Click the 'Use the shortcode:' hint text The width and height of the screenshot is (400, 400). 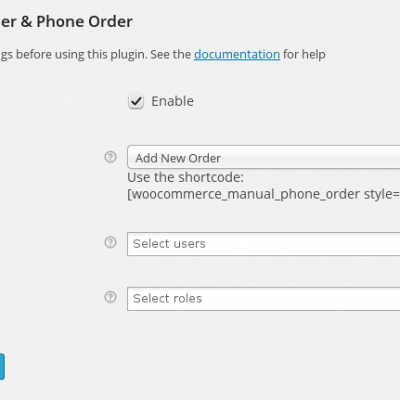(x=185, y=177)
